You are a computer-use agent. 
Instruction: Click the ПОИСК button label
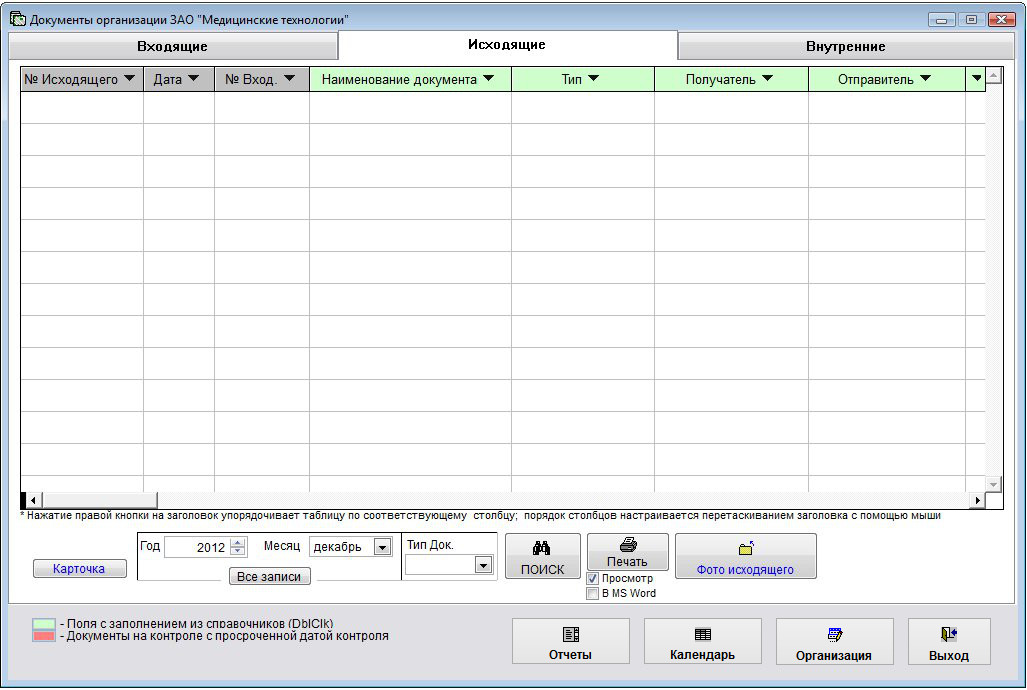point(542,569)
